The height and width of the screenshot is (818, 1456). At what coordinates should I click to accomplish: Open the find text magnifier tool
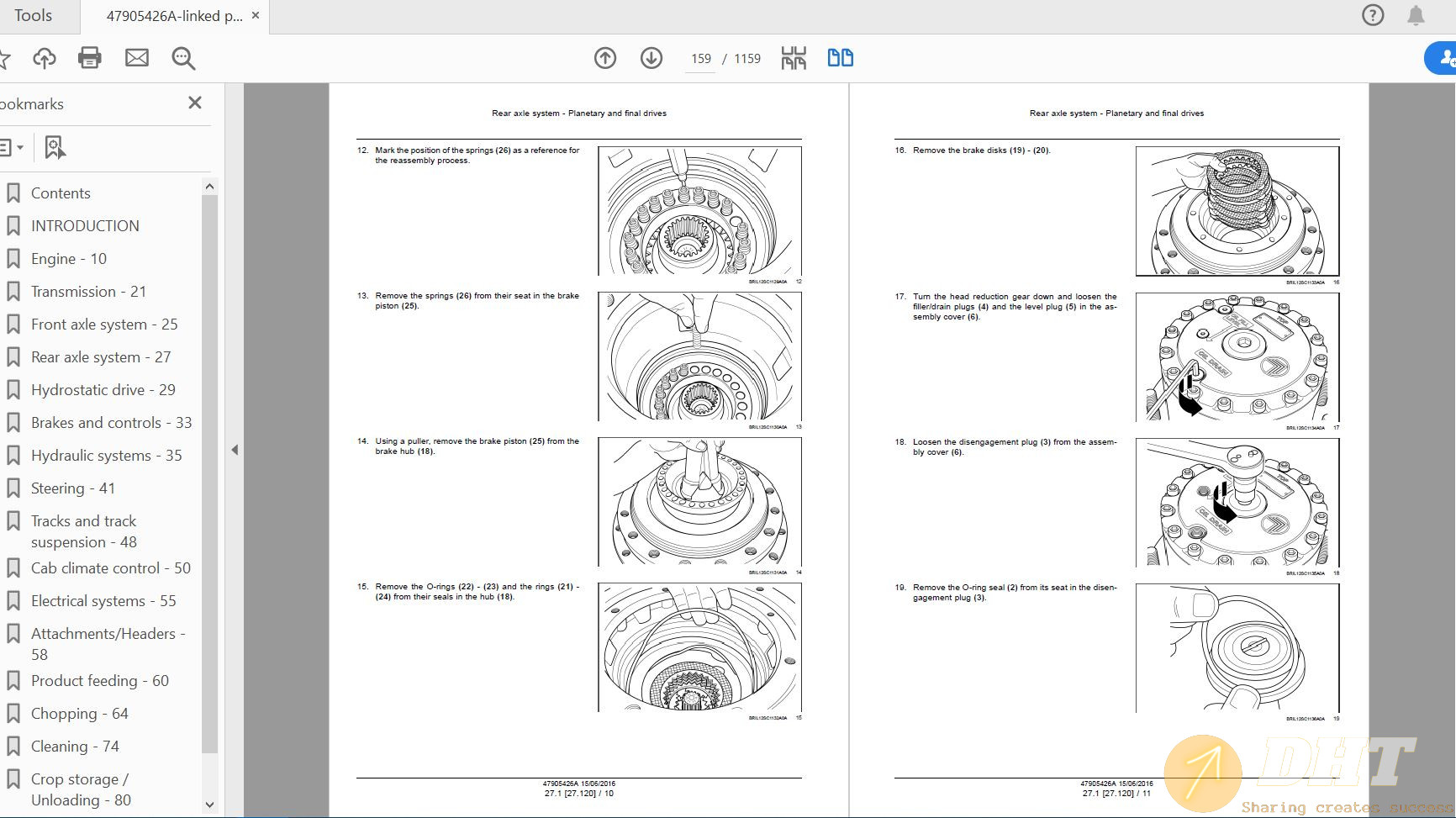point(183,58)
